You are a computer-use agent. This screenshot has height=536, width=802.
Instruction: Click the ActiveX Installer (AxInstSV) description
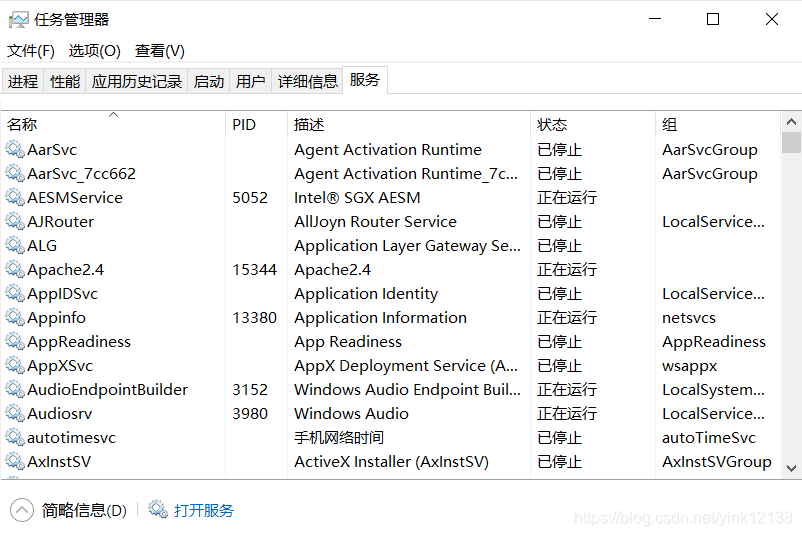(x=391, y=462)
